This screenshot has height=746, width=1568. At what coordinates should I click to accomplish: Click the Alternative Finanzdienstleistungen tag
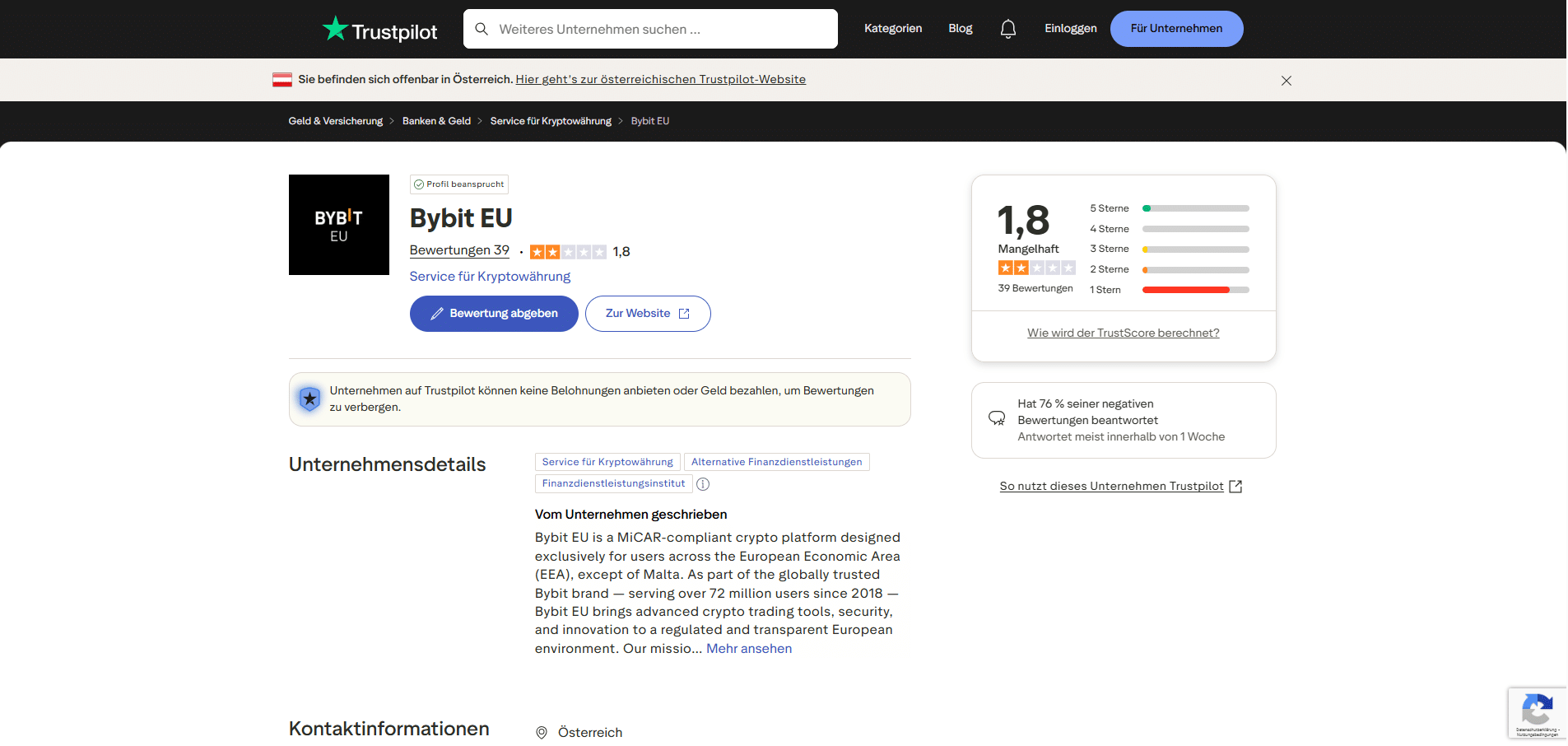pyautogui.click(x=777, y=462)
